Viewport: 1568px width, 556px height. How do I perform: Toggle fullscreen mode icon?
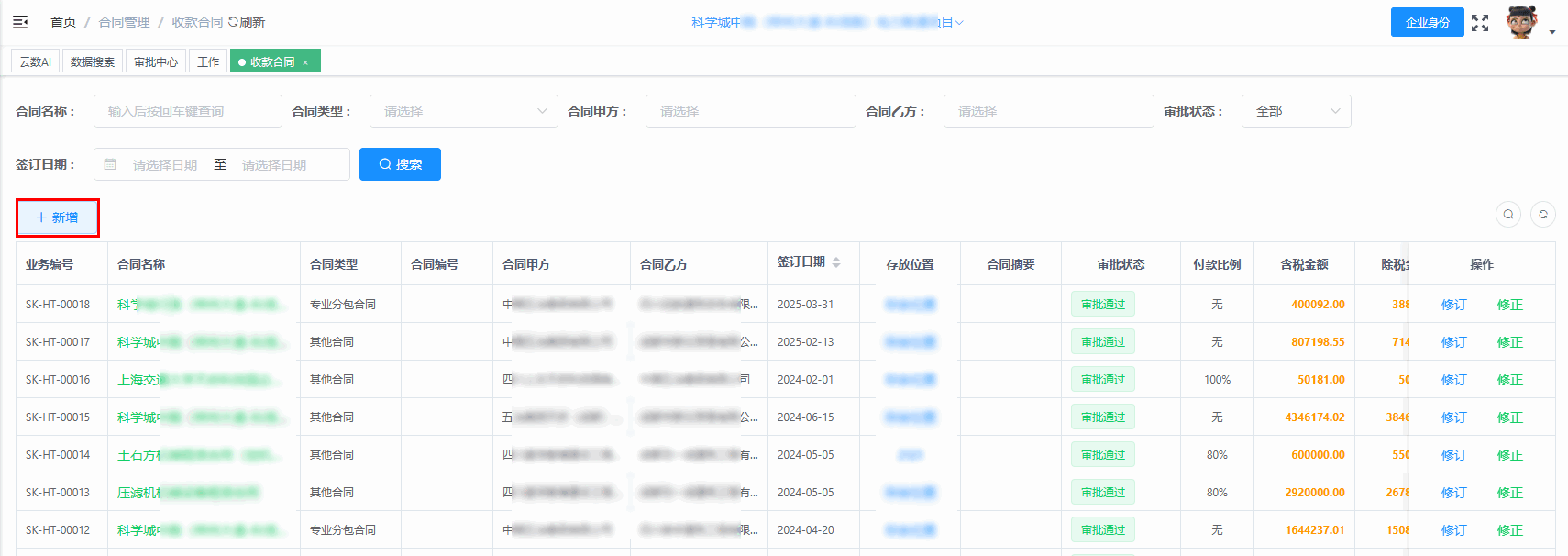tap(1480, 23)
